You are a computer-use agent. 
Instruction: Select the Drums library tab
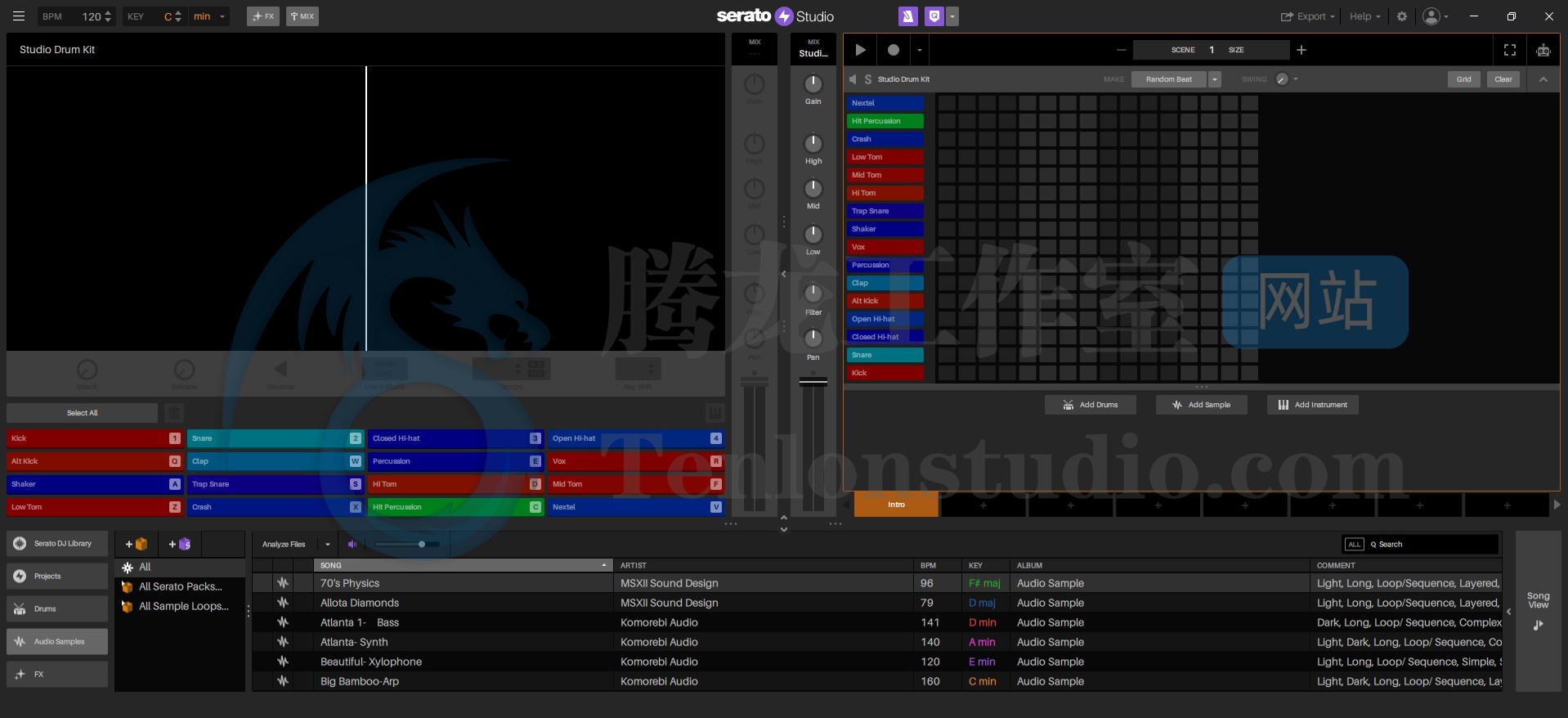(x=57, y=609)
